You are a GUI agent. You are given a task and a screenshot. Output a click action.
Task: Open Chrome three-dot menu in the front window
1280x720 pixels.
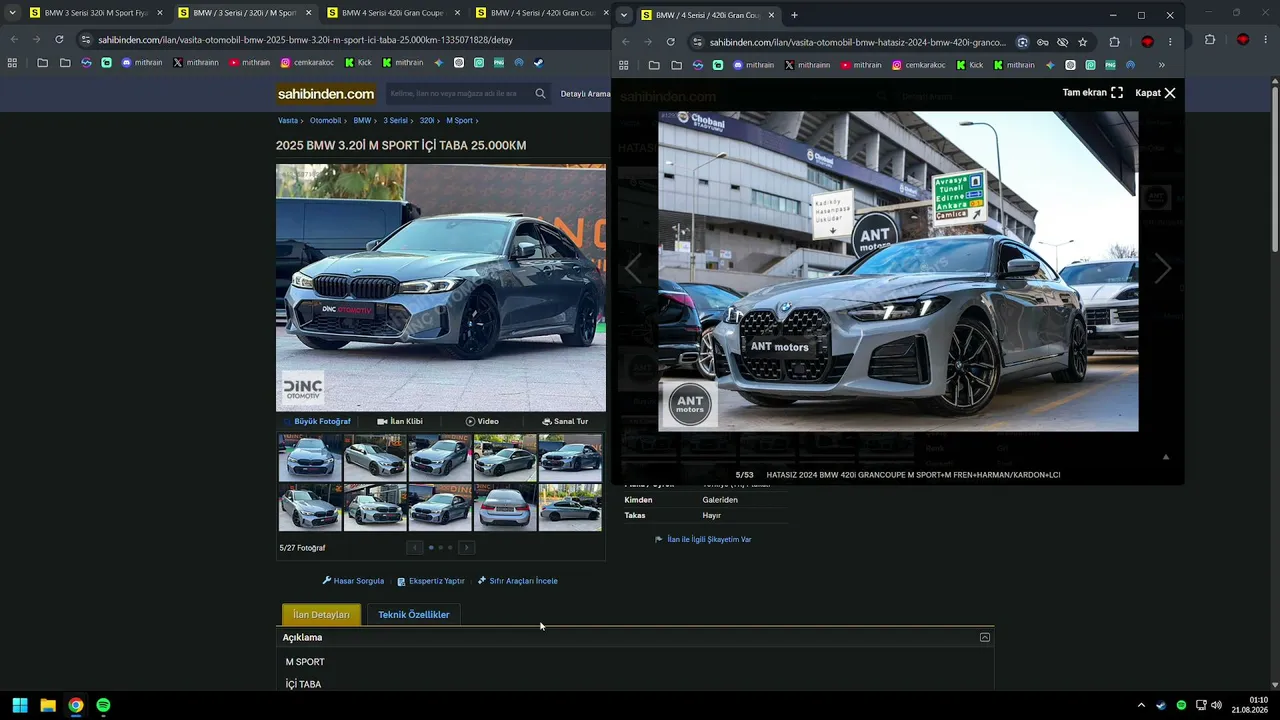pyautogui.click(x=1170, y=42)
